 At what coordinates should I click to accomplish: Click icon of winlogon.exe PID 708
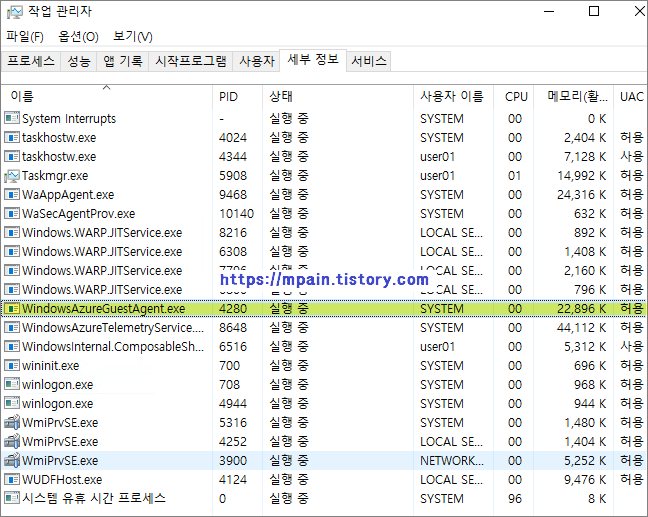tap(12, 384)
